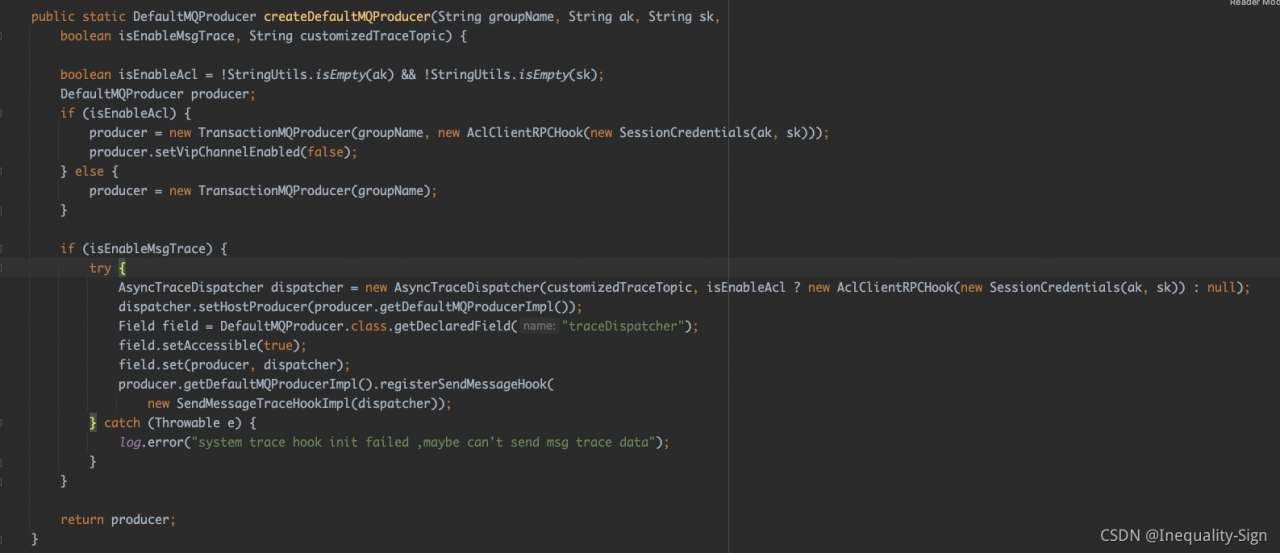Click 'dispatcher' variable in AsyncTraceDispatcher declaration
This screenshot has width=1280, height=553.
(307, 287)
